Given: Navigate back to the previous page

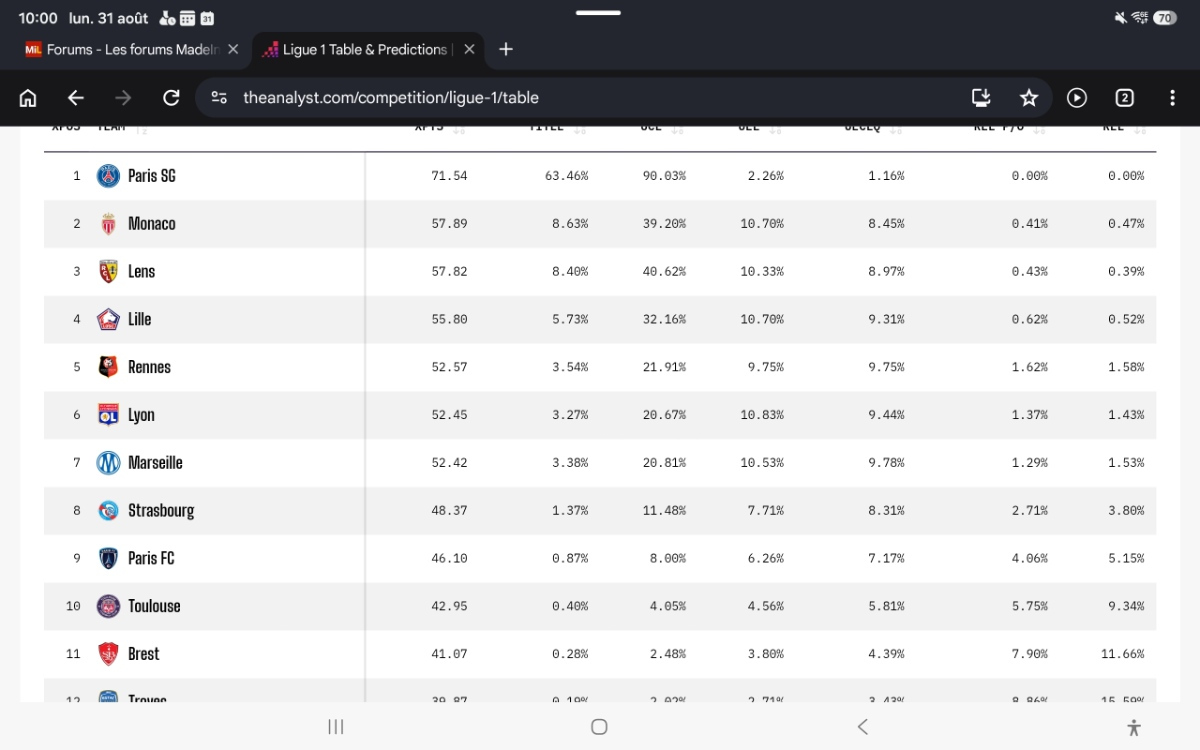Looking at the screenshot, I should coord(76,98).
